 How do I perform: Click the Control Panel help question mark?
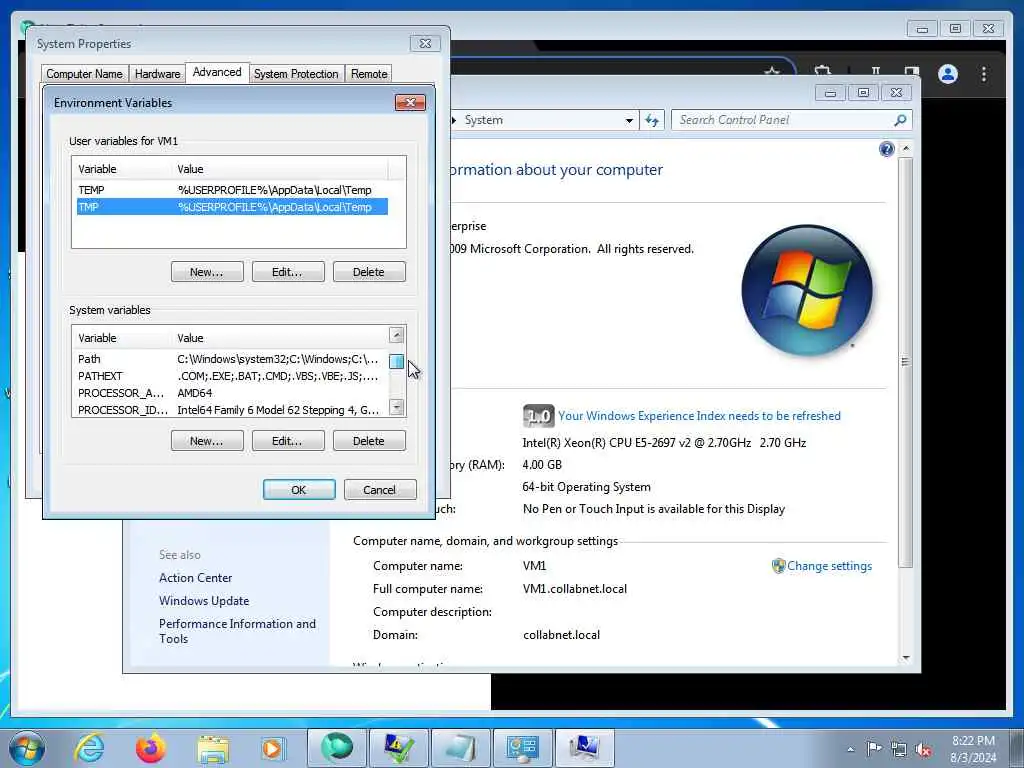[886, 150]
